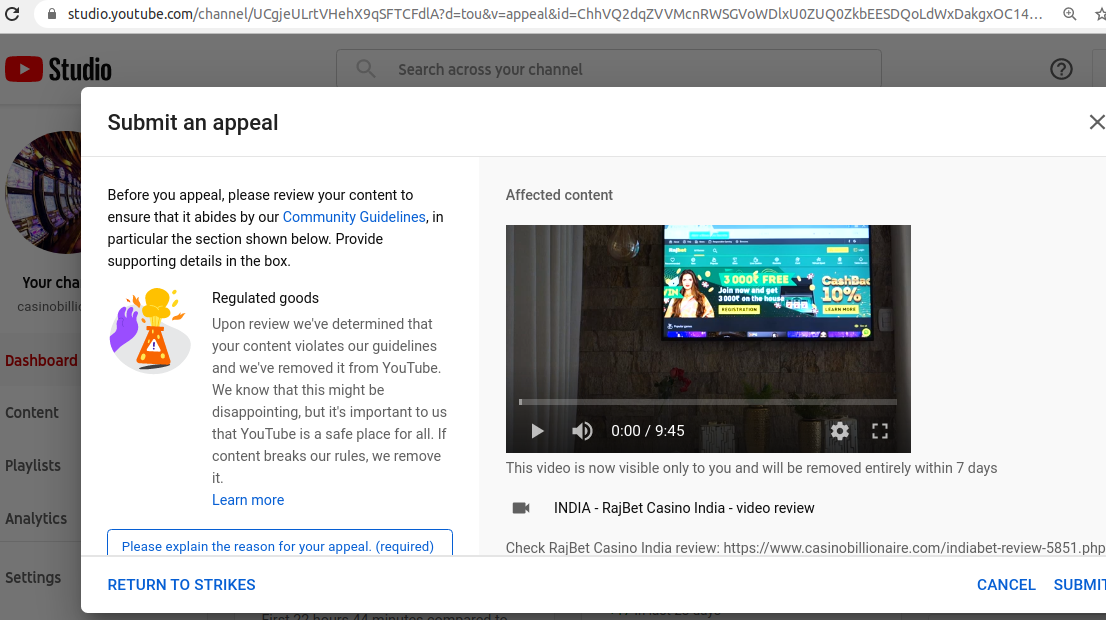This screenshot has width=1106, height=620.
Task: Open Analytics in the sidebar
Action: click(x=36, y=518)
